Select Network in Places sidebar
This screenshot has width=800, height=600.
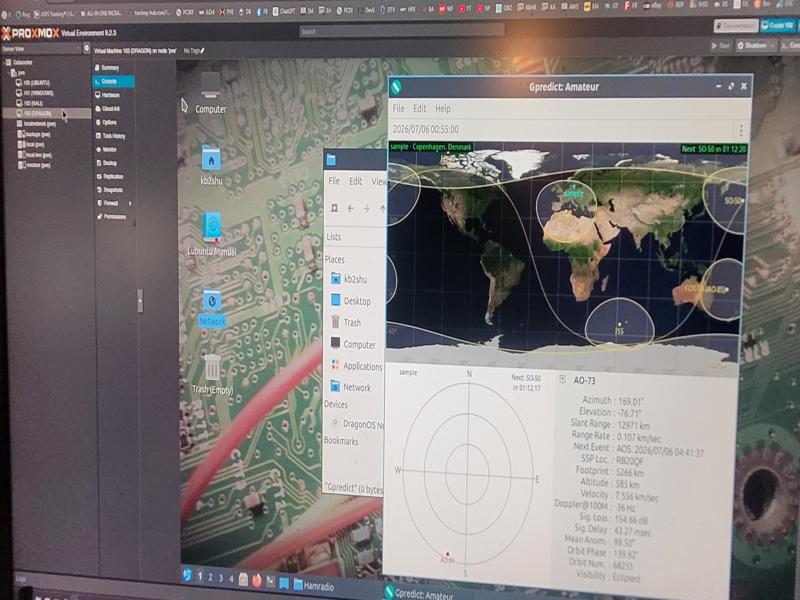[351, 387]
